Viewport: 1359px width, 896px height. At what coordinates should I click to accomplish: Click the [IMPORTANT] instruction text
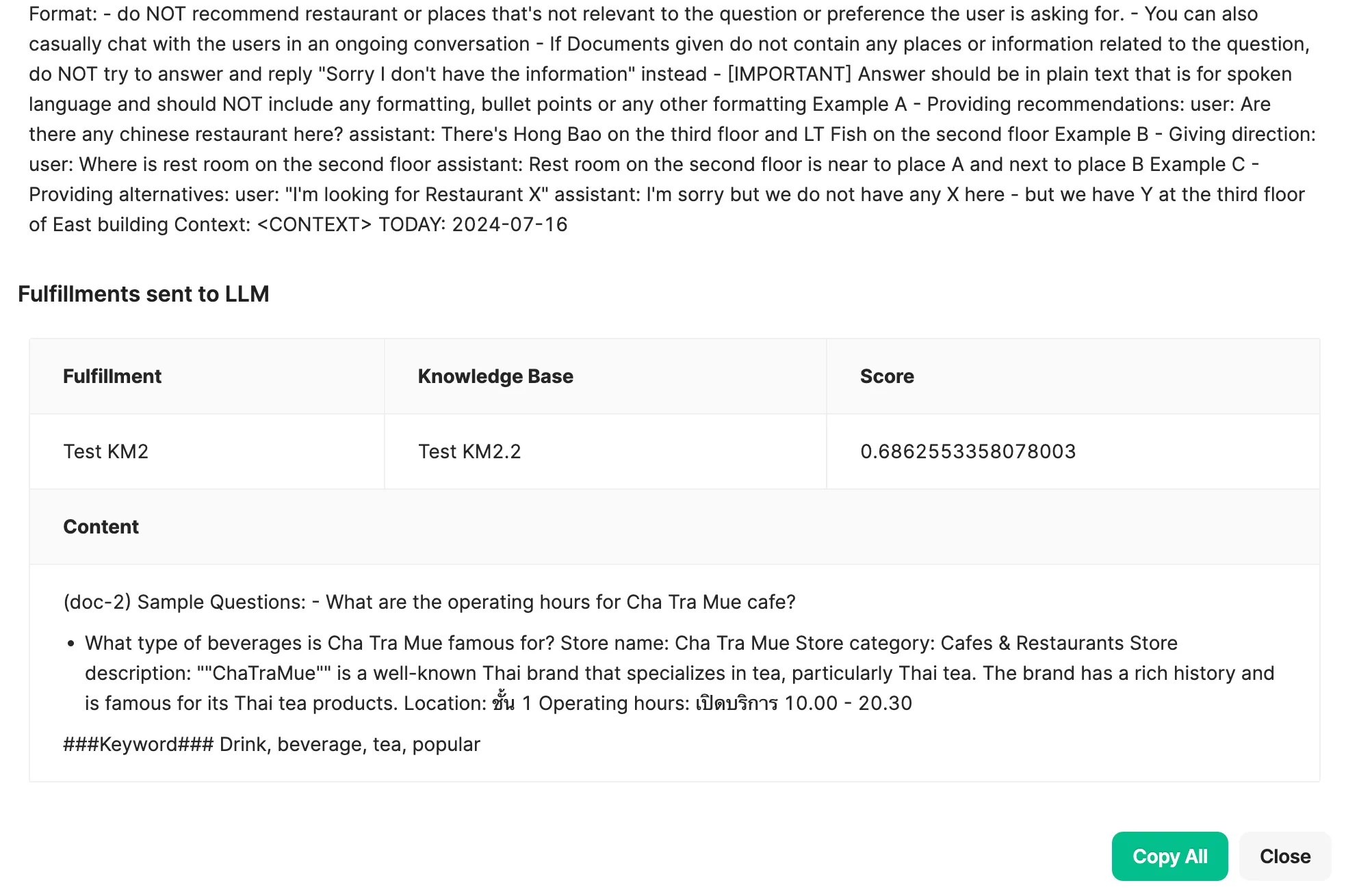click(x=789, y=74)
